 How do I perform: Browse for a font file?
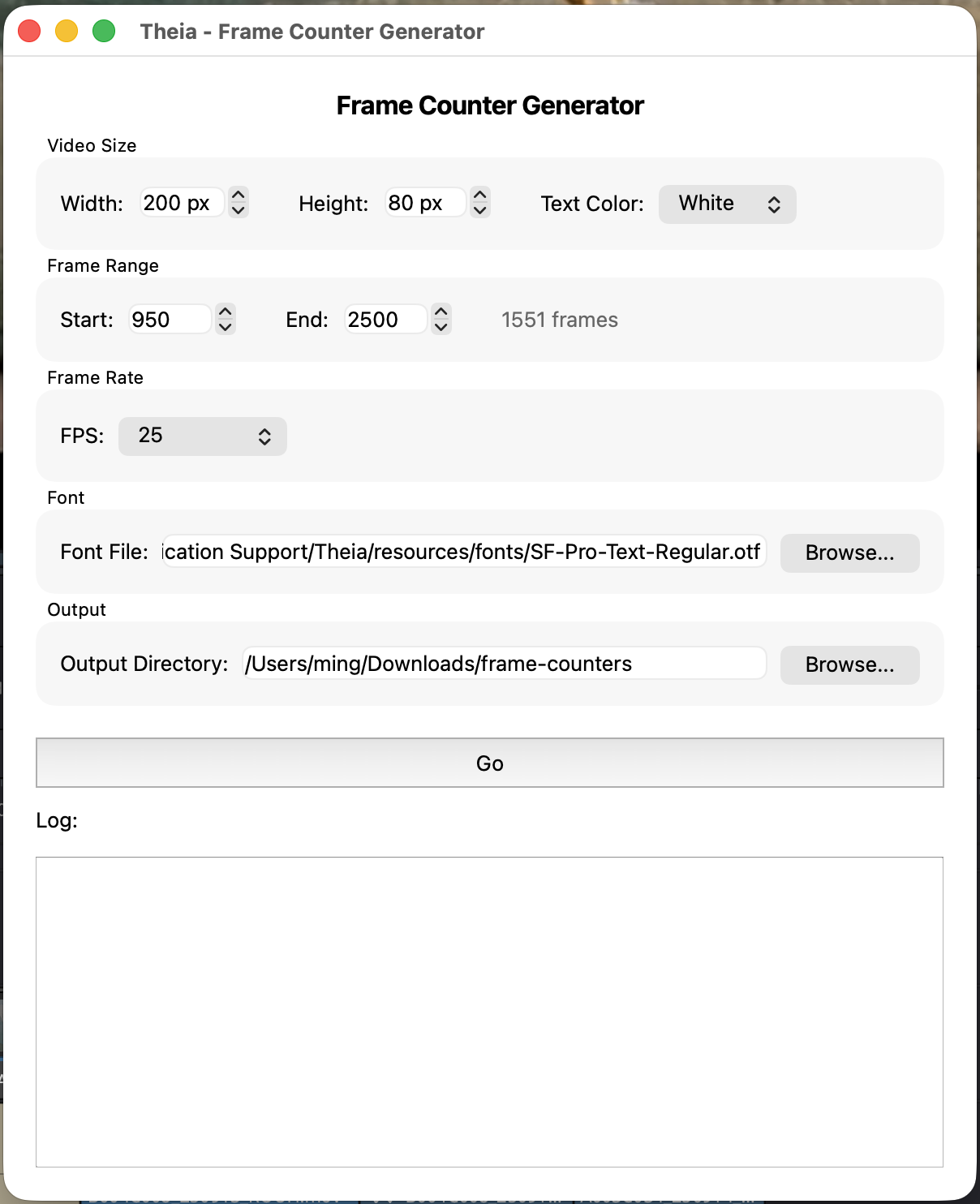pos(849,553)
